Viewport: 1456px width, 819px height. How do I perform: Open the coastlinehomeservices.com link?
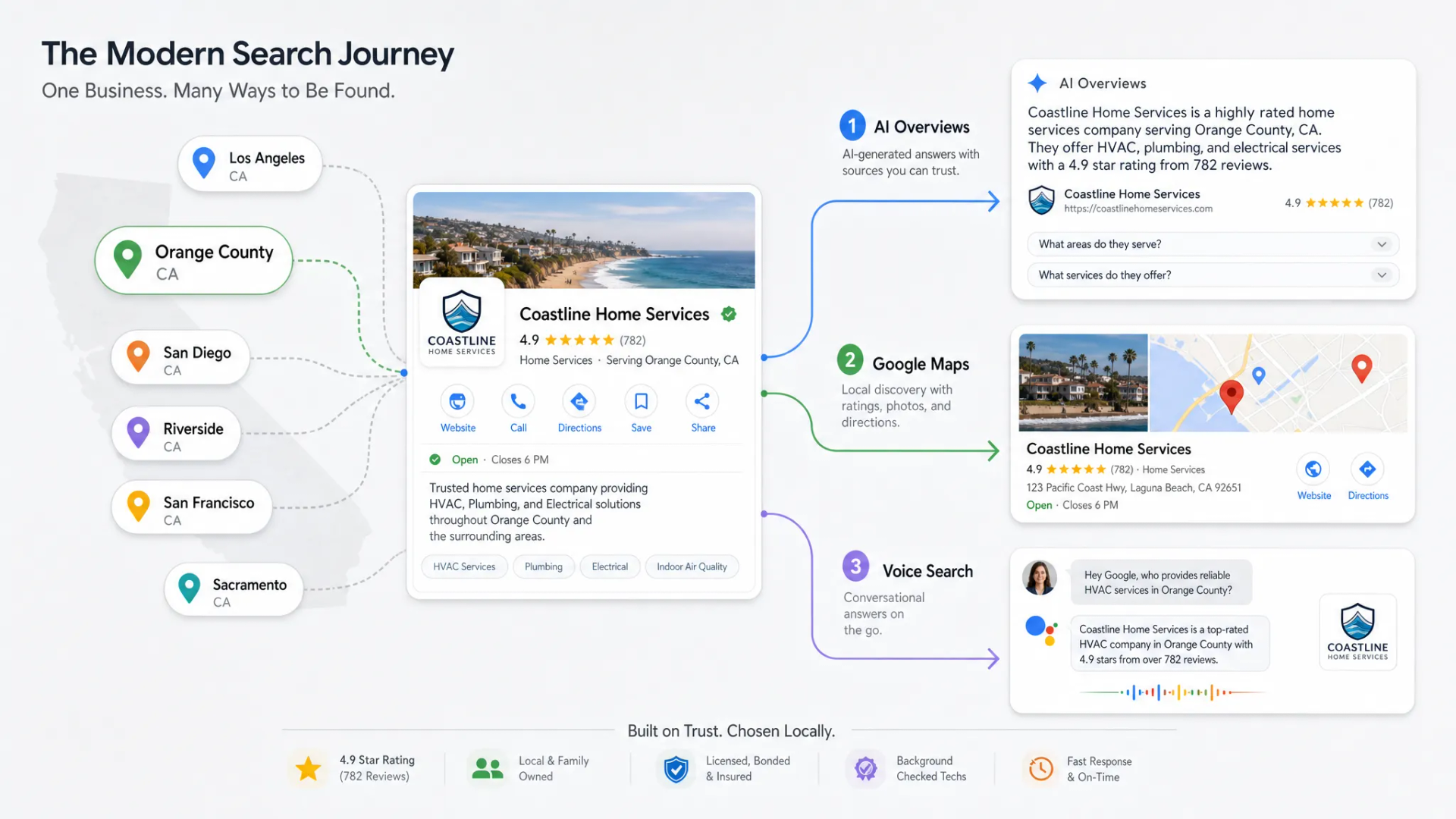click(1138, 209)
